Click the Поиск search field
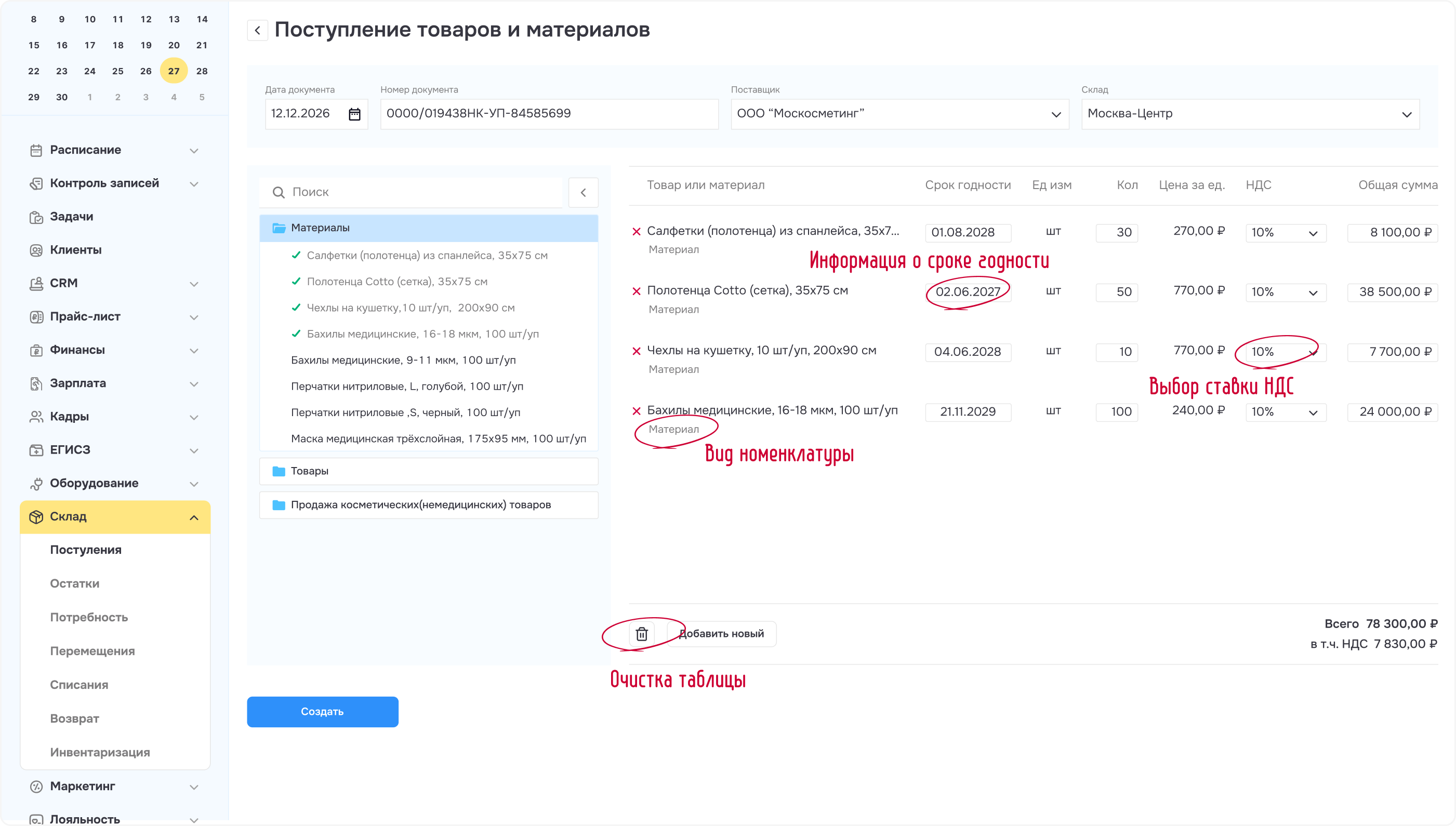The width and height of the screenshot is (1456, 826). pyautogui.click(x=412, y=192)
